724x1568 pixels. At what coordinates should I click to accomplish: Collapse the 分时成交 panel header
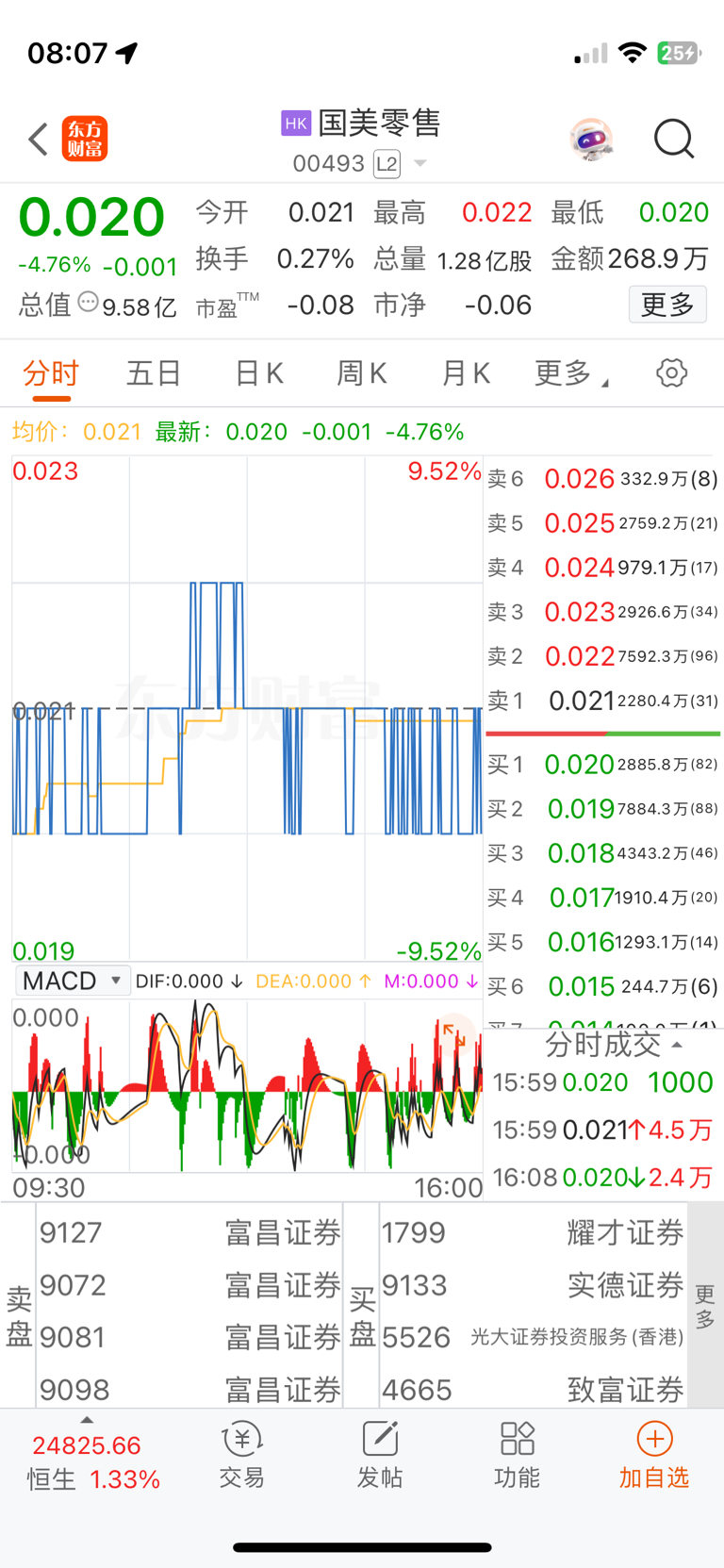(613, 1045)
